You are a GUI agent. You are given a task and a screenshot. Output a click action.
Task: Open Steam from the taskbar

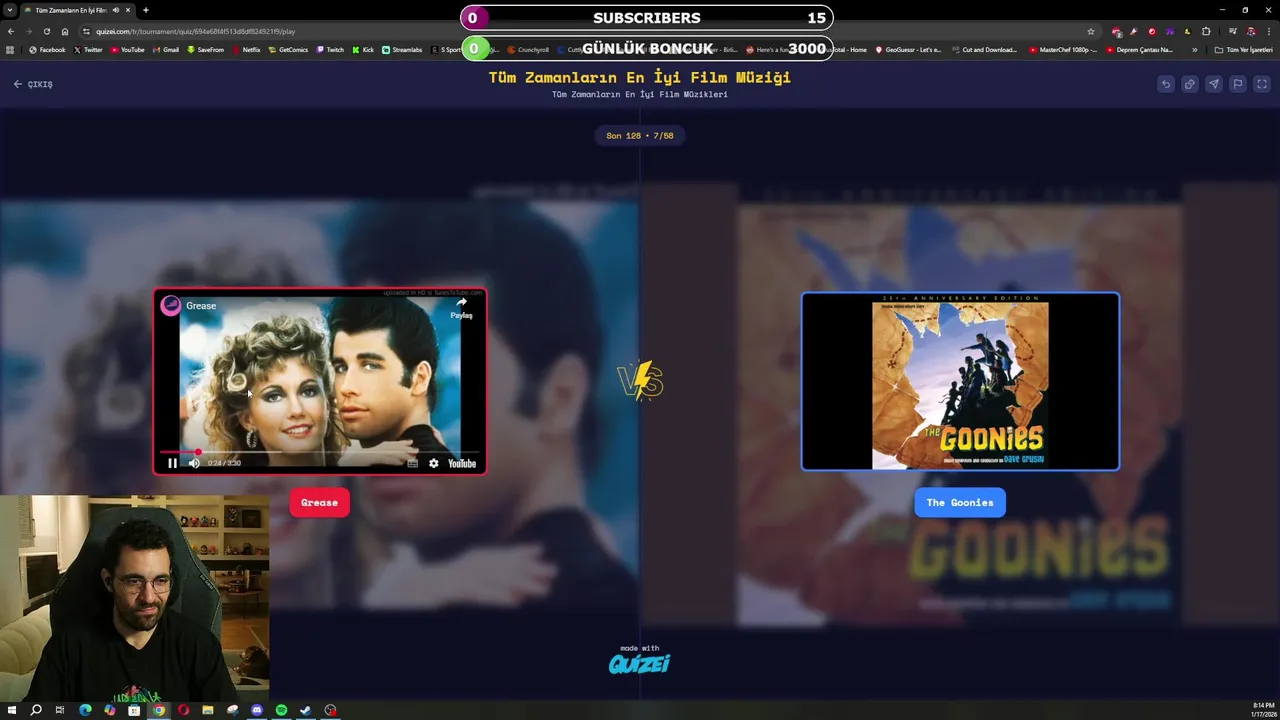(306, 710)
